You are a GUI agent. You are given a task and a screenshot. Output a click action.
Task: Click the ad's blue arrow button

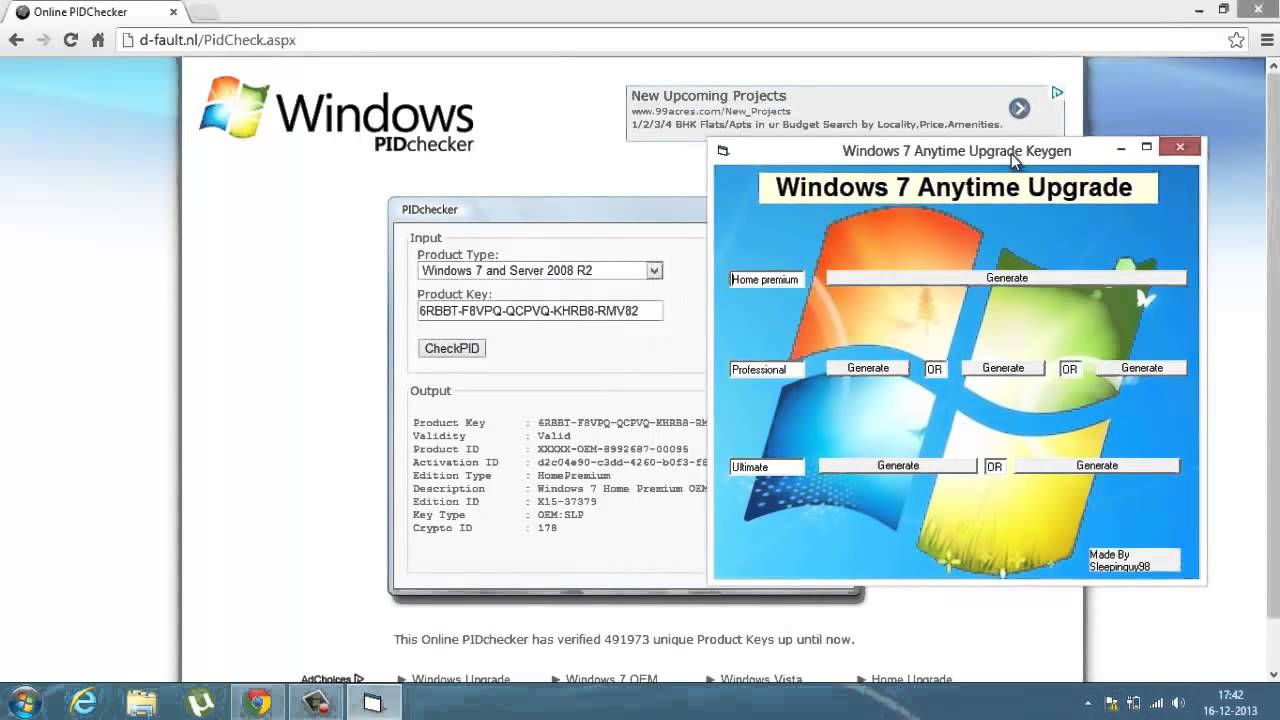point(1019,108)
